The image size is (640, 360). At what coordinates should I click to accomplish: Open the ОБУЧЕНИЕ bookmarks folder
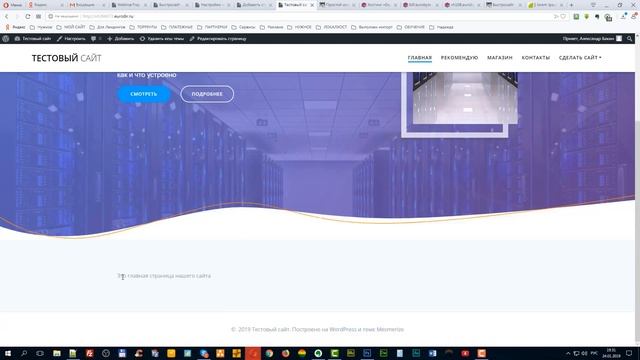[411, 27]
